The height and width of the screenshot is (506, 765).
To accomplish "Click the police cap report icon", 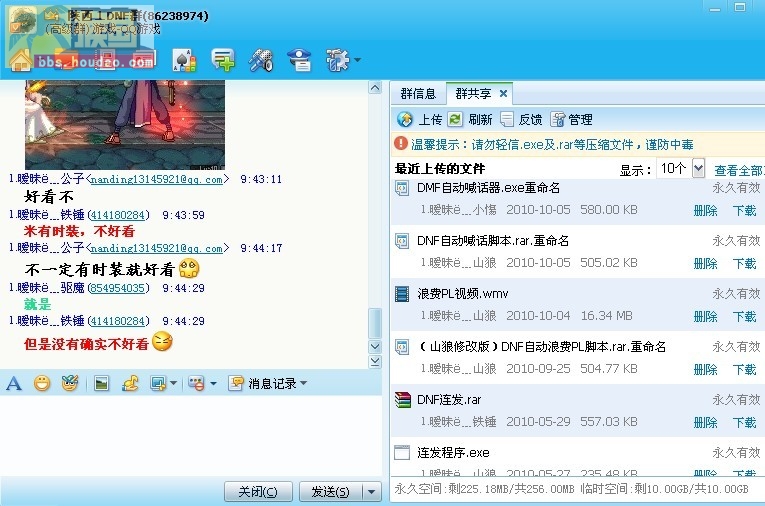I will [x=299, y=61].
